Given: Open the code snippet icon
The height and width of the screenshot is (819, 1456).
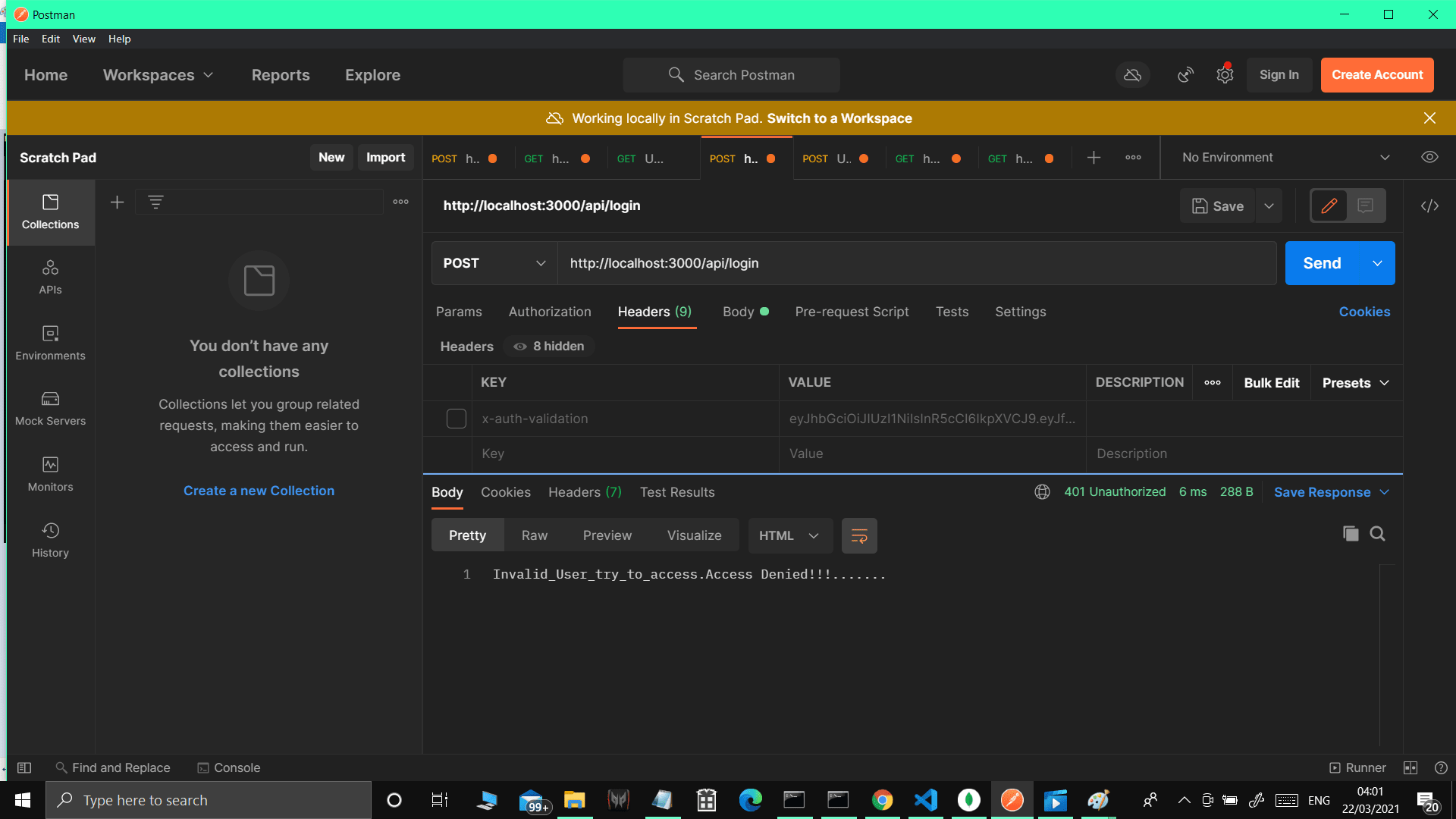Looking at the screenshot, I should (x=1429, y=206).
